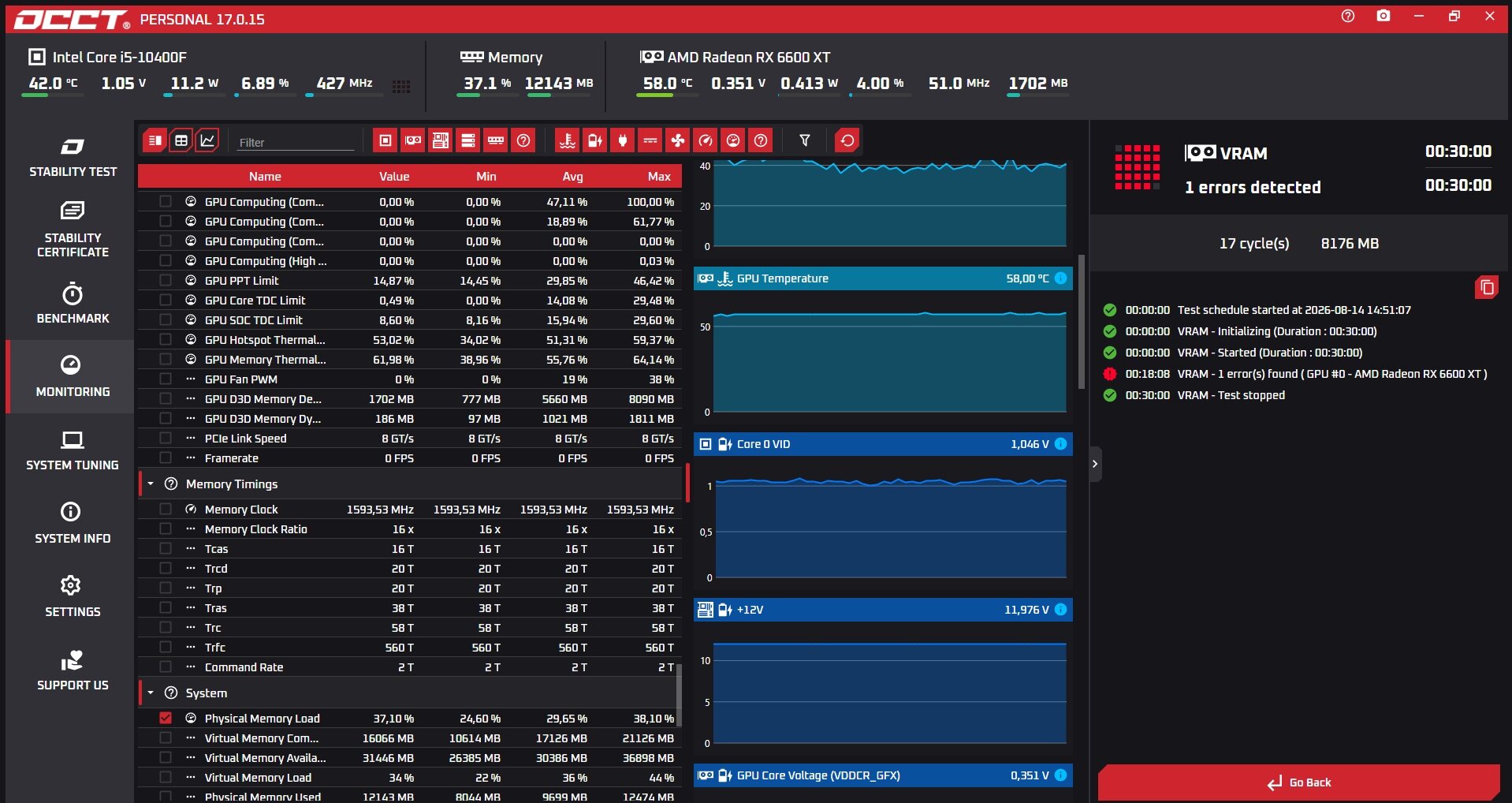
Task: Reset min/max values with refresh icon
Action: pyautogui.click(x=847, y=140)
